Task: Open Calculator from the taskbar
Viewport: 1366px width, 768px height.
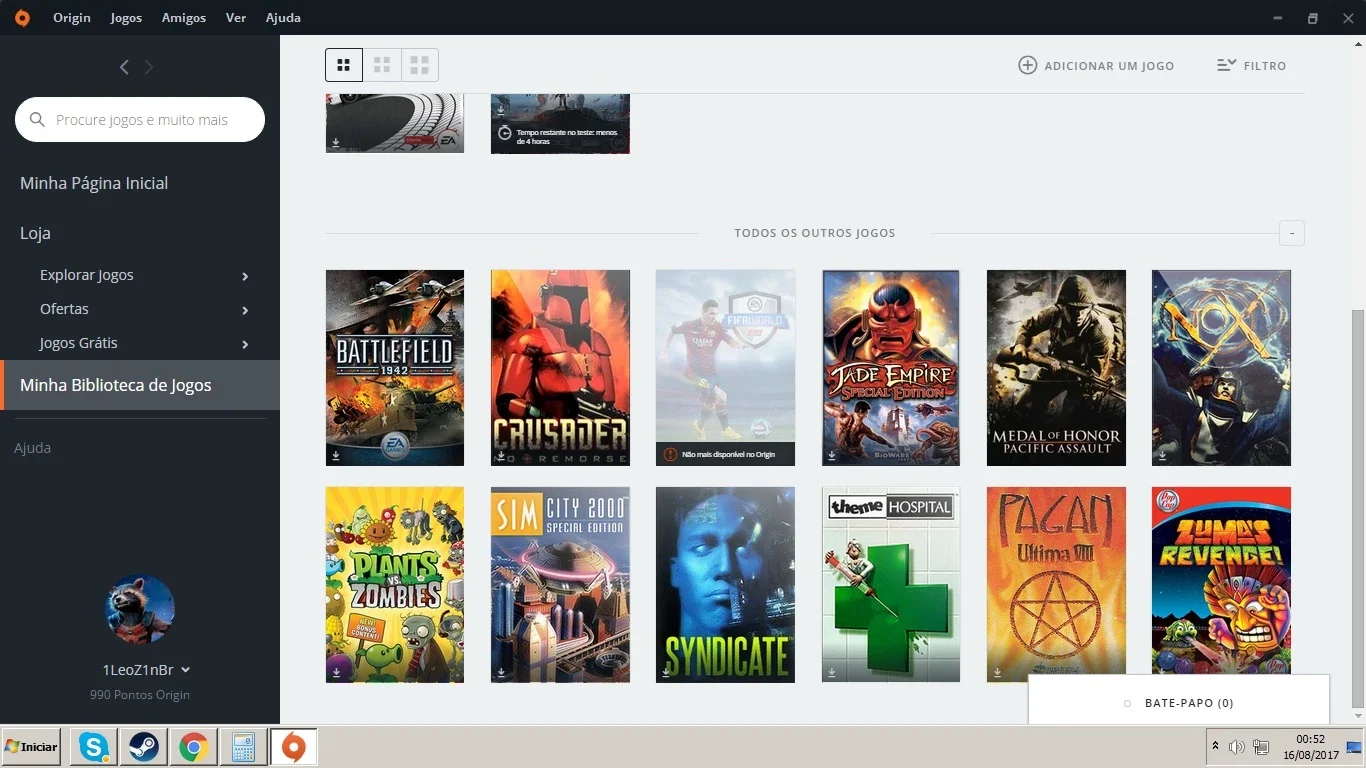Action: tap(243, 747)
